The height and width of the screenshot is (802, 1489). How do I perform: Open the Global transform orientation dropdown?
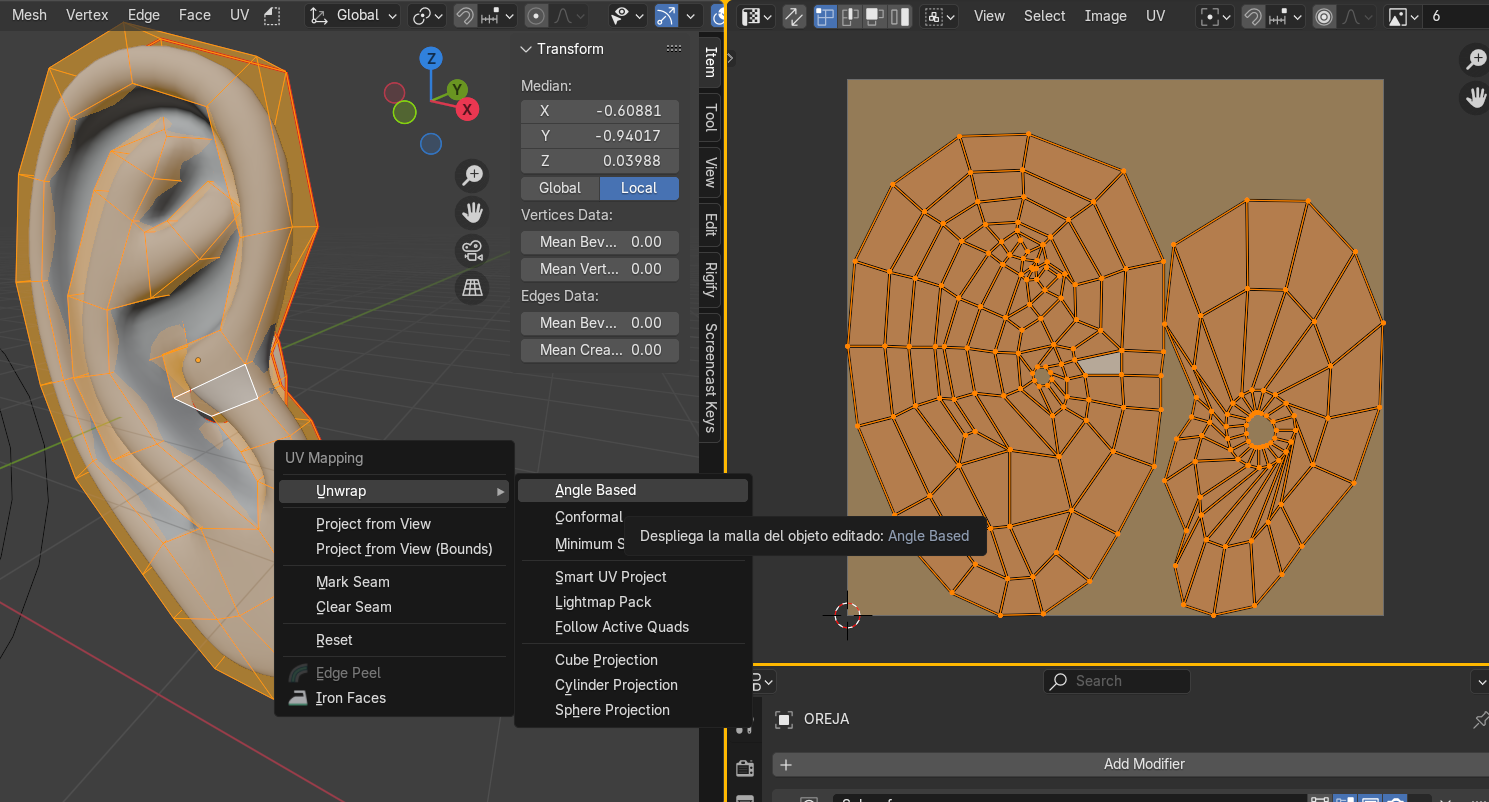(x=353, y=16)
